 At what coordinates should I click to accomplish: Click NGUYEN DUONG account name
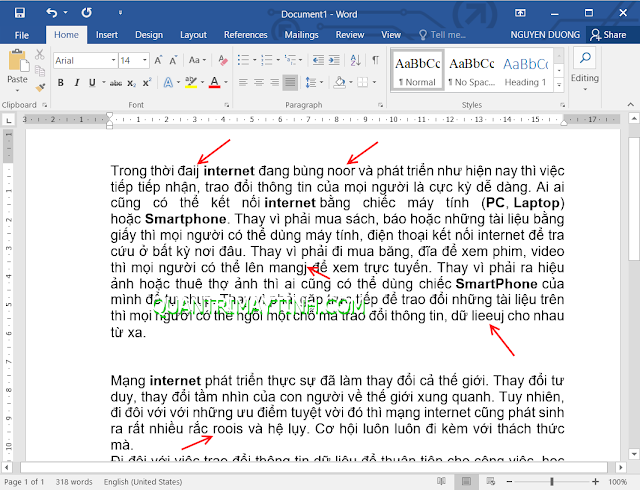[x=545, y=35]
